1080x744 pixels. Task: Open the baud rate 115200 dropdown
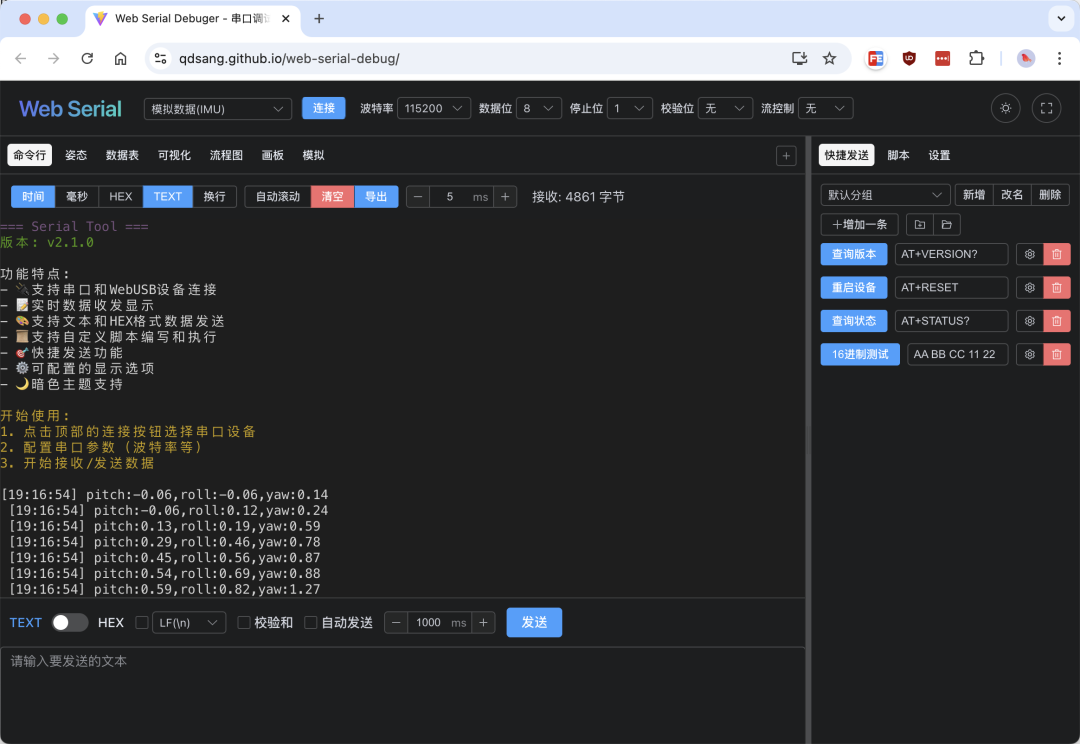coord(433,108)
